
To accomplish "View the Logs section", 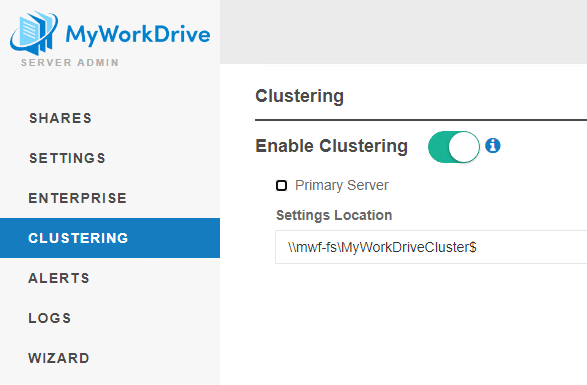I will tap(50, 318).
